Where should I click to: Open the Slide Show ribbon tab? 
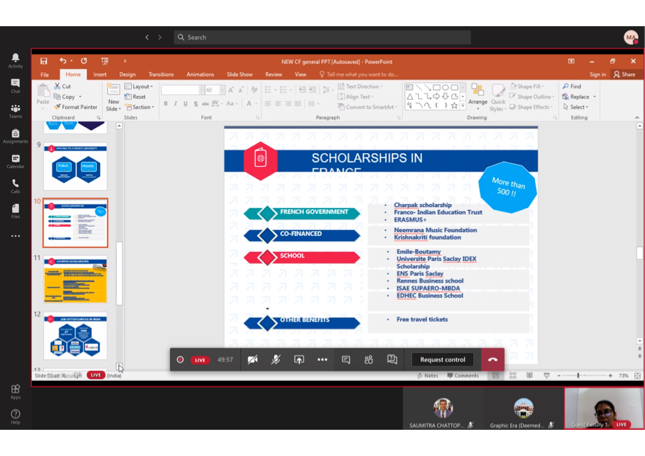[x=239, y=74]
